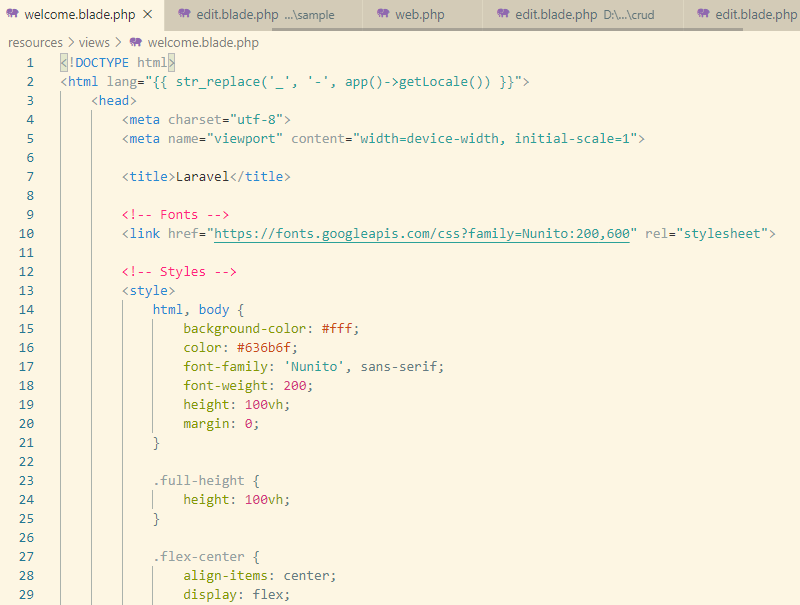The image size is (800, 605).
Task: Click the welcome.blade.php tab file icon
Action: point(13,15)
